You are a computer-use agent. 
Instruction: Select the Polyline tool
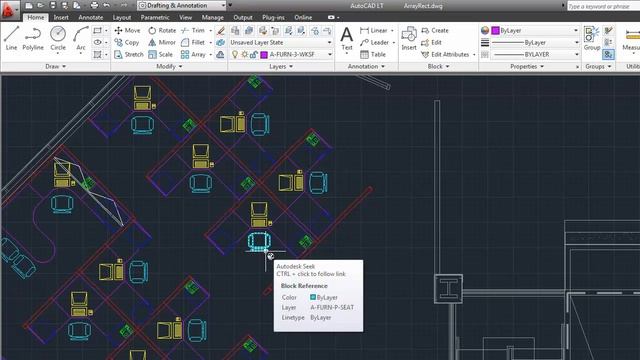pyautogui.click(x=33, y=38)
